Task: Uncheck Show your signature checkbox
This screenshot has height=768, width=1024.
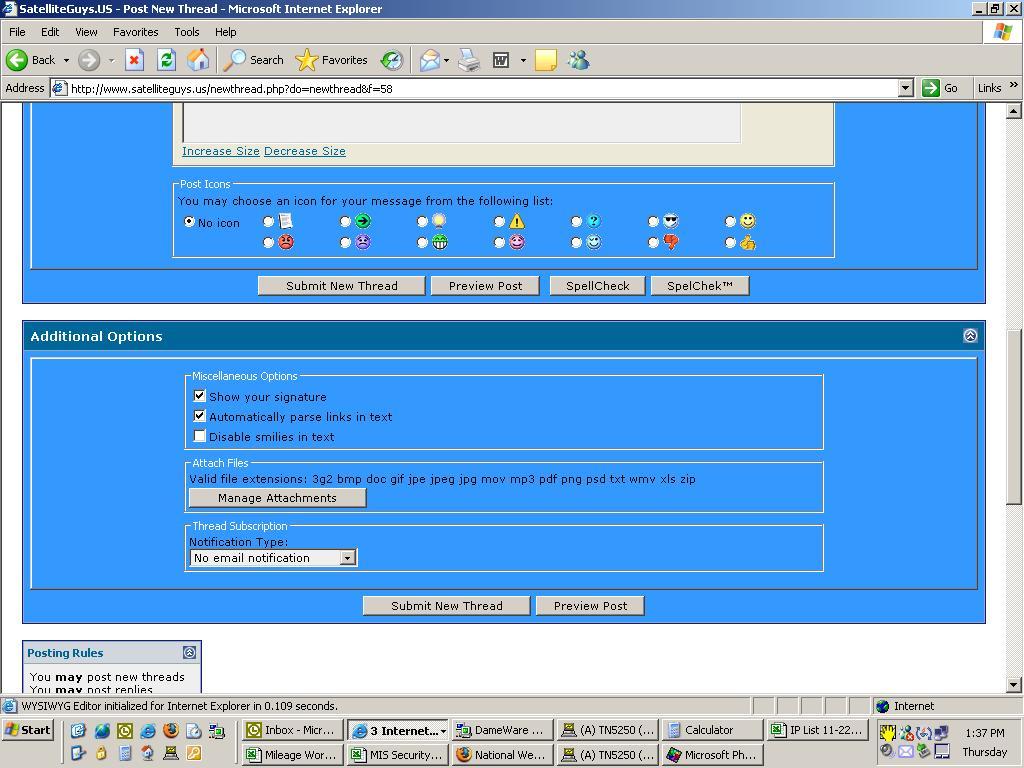Action: click(200, 396)
